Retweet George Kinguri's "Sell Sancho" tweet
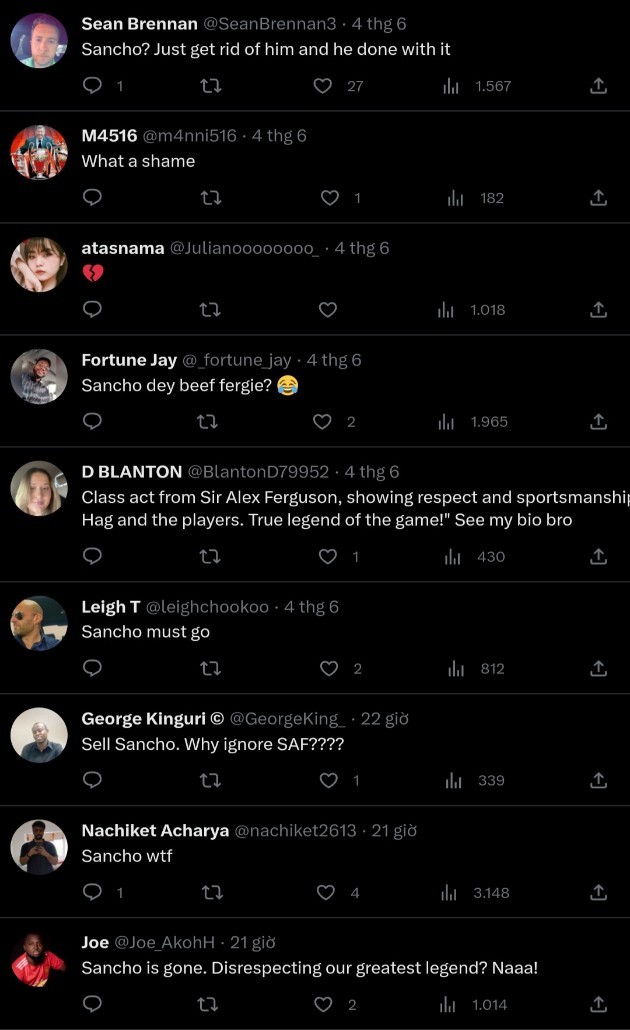The image size is (630, 1030). click(210, 780)
